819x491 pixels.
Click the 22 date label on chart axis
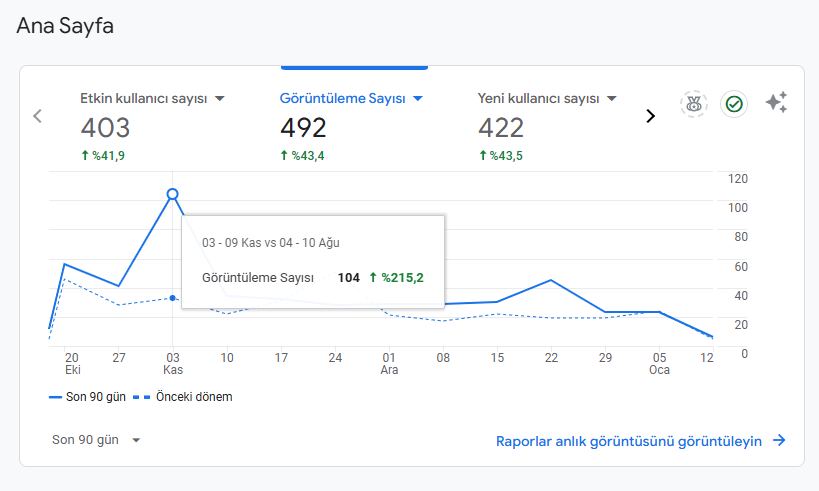click(551, 358)
